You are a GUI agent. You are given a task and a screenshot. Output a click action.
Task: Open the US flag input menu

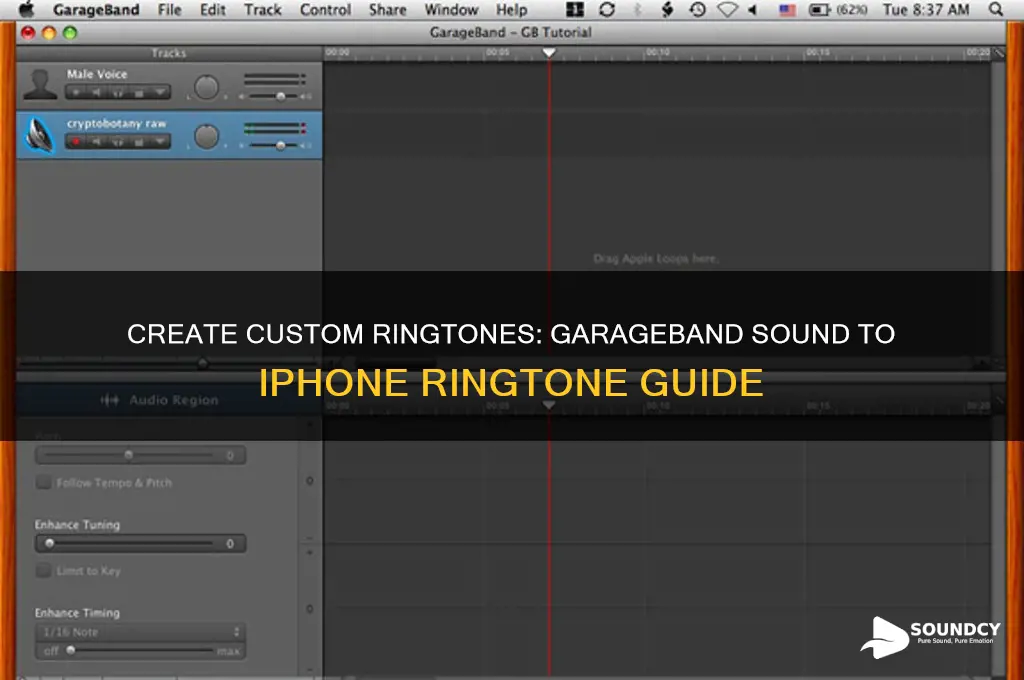pos(788,10)
